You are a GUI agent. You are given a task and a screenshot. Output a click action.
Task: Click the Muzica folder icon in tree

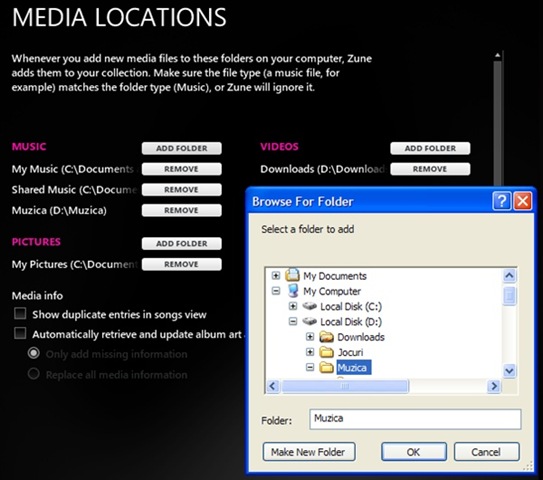coord(326,367)
